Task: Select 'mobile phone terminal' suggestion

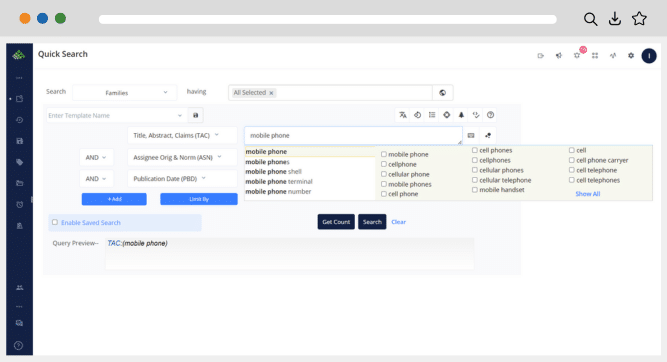Action: click(279, 182)
